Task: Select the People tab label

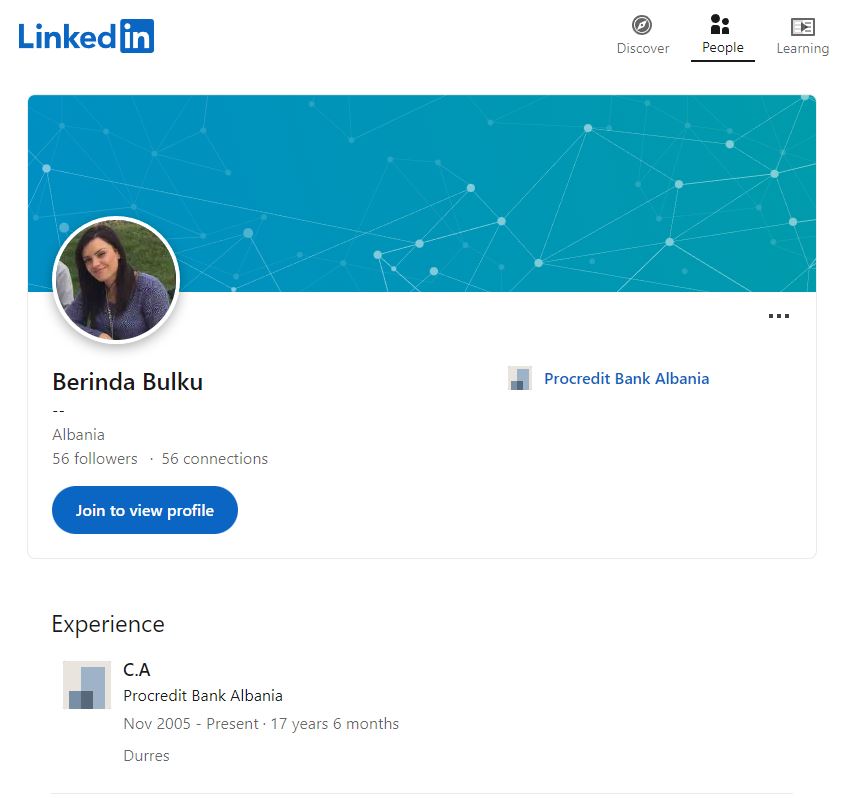Action: 722,48
